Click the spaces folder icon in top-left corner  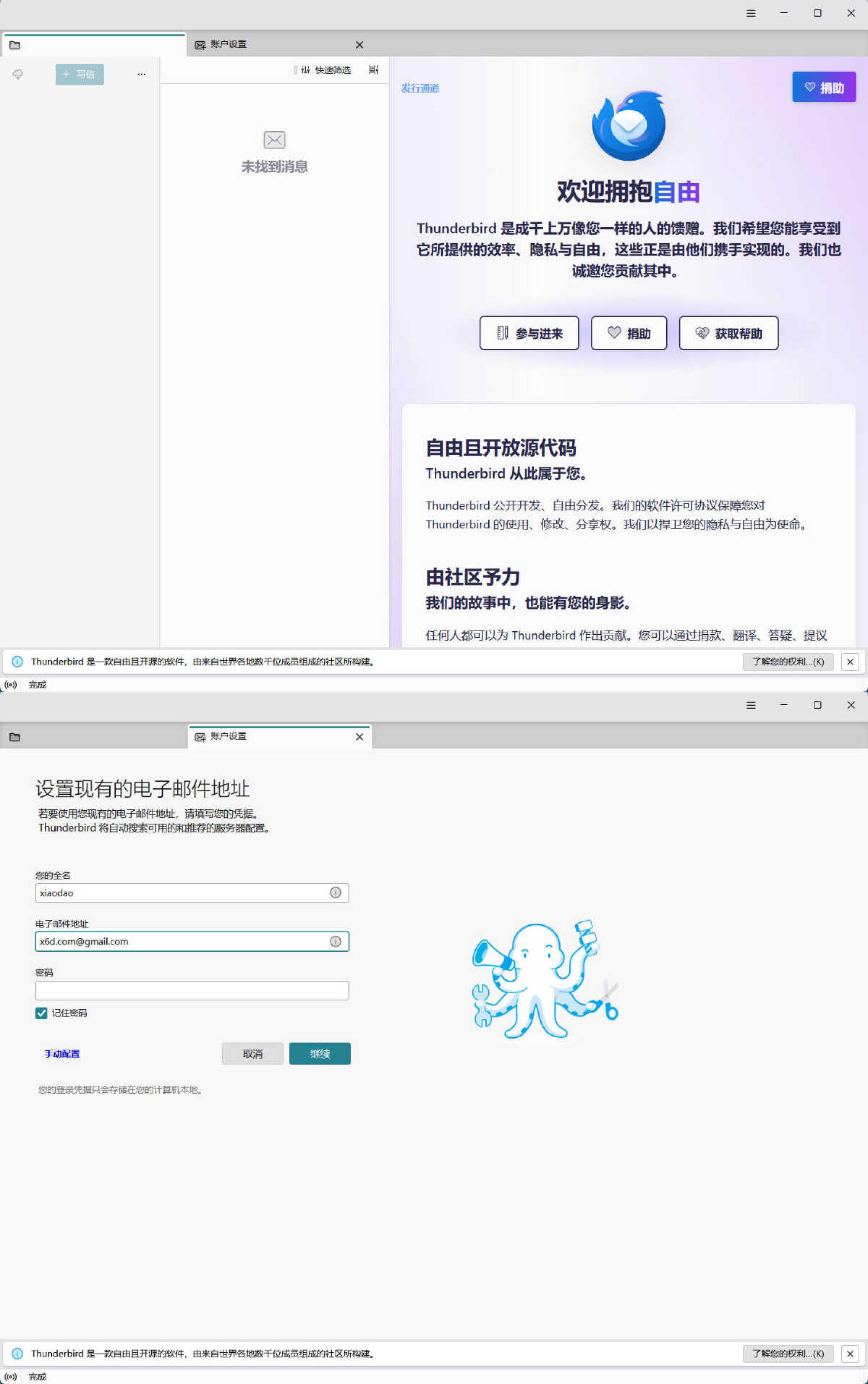tap(15, 45)
